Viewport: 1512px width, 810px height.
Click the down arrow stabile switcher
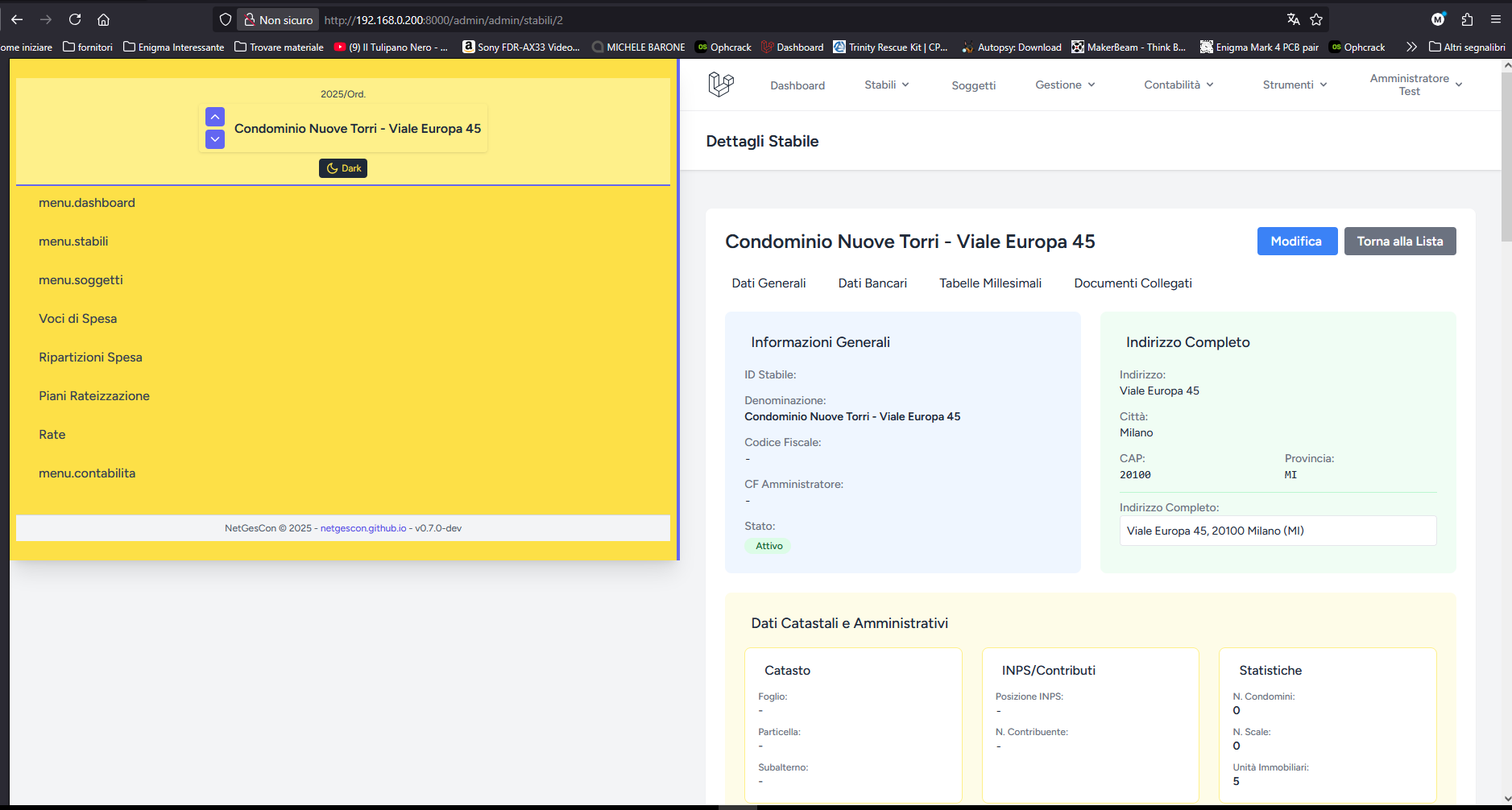[x=215, y=139]
